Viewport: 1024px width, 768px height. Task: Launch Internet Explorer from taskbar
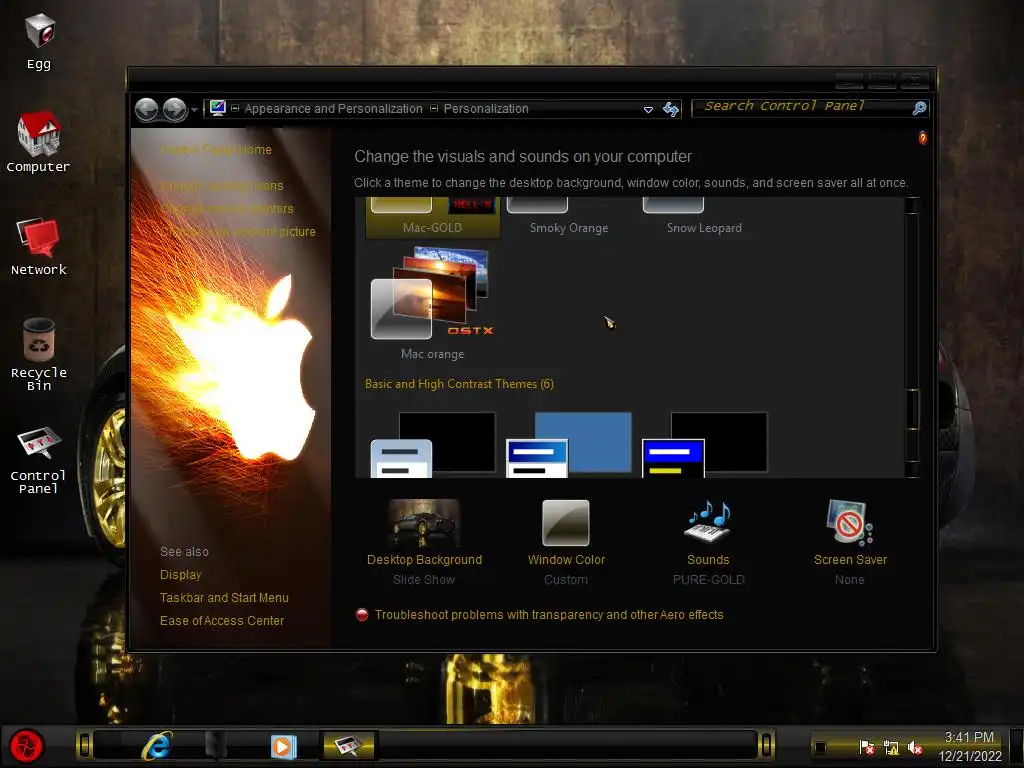click(x=157, y=745)
